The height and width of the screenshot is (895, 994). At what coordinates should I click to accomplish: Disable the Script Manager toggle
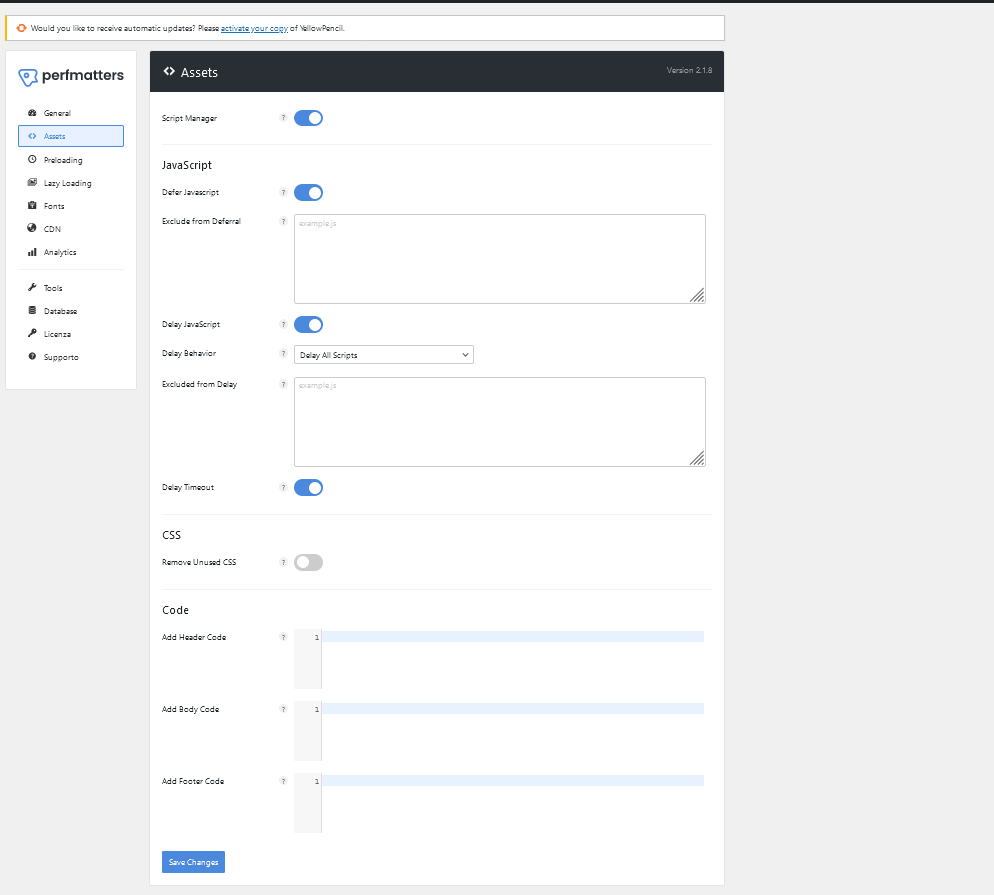pyautogui.click(x=309, y=118)
